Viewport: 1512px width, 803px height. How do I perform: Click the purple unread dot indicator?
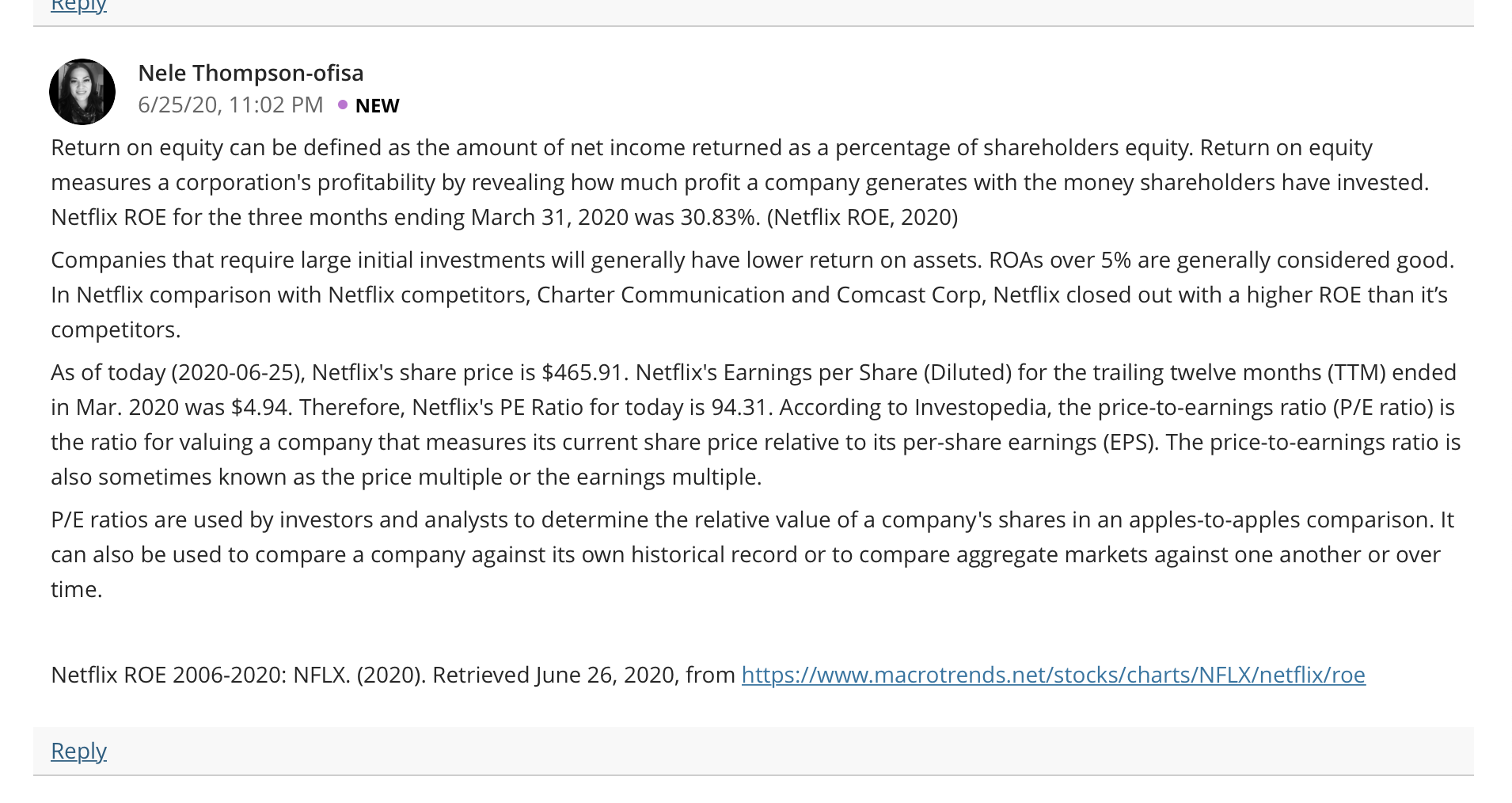tap(343, 105)
